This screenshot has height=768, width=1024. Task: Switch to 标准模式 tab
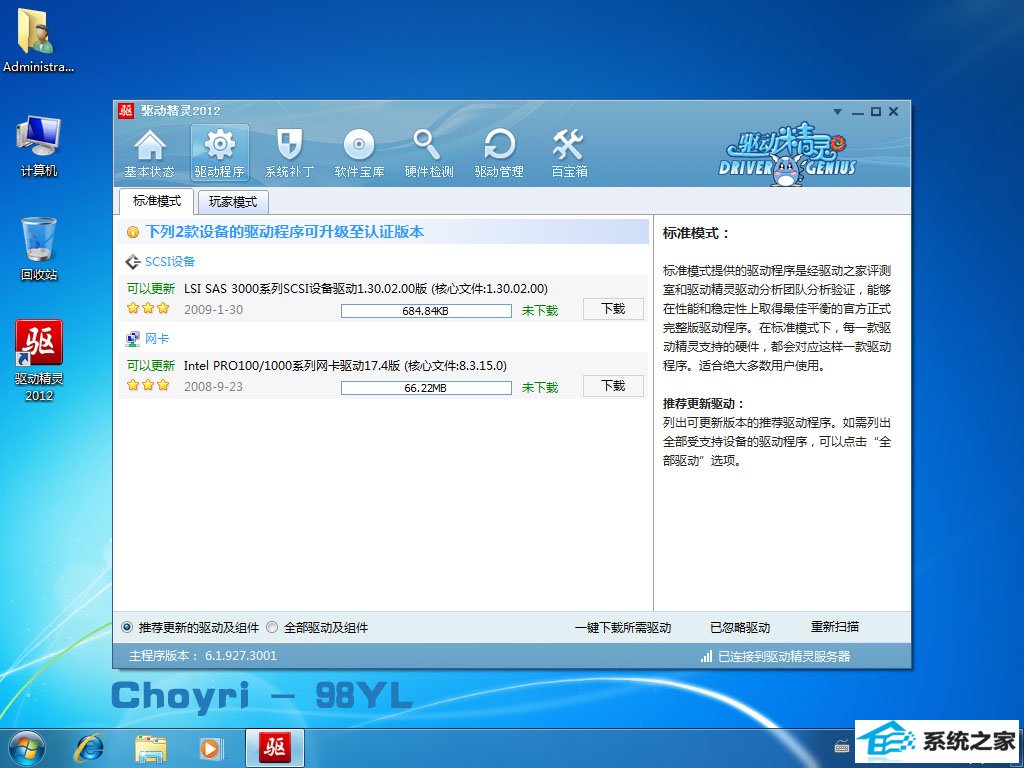tap(157, 201)
